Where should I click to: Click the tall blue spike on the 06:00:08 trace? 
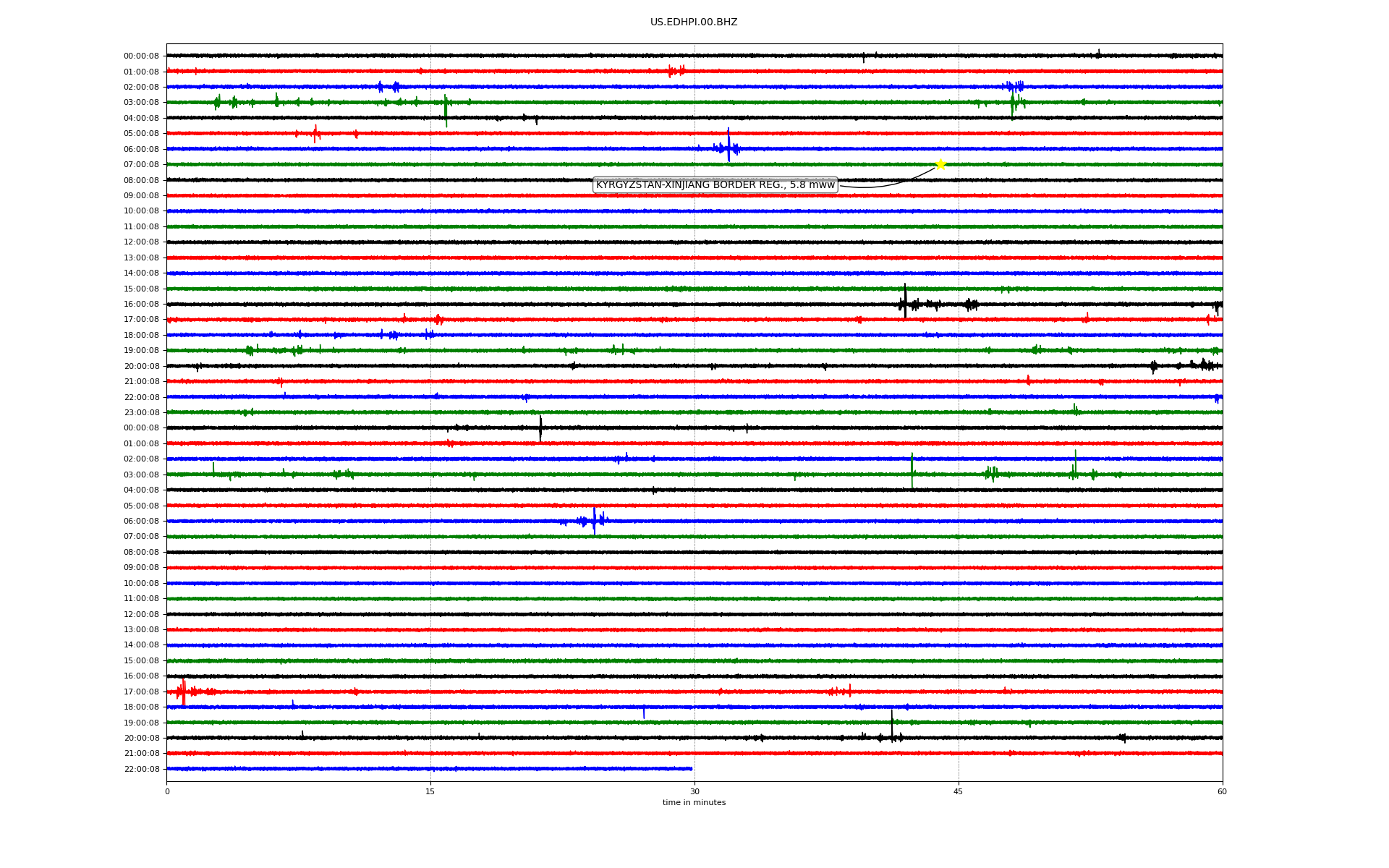729,145
